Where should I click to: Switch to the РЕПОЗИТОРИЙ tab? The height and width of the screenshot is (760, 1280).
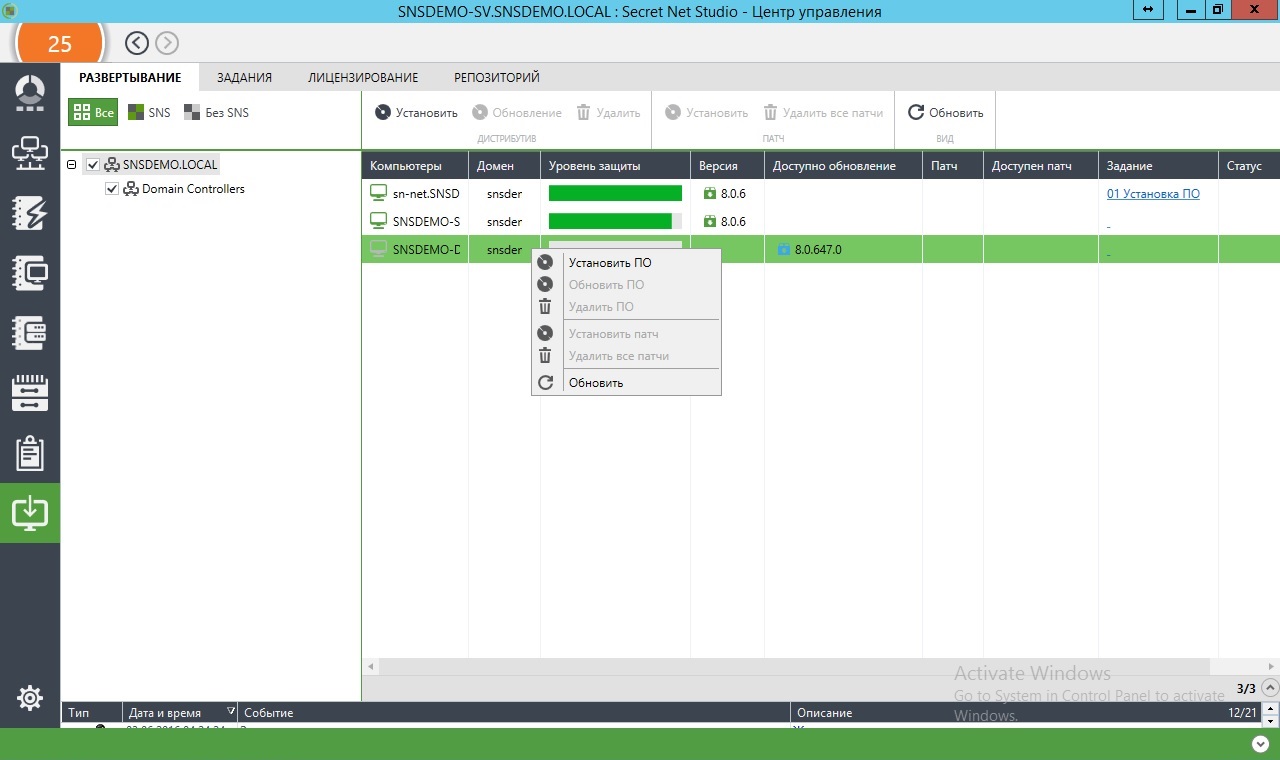(x=497, y=77)
